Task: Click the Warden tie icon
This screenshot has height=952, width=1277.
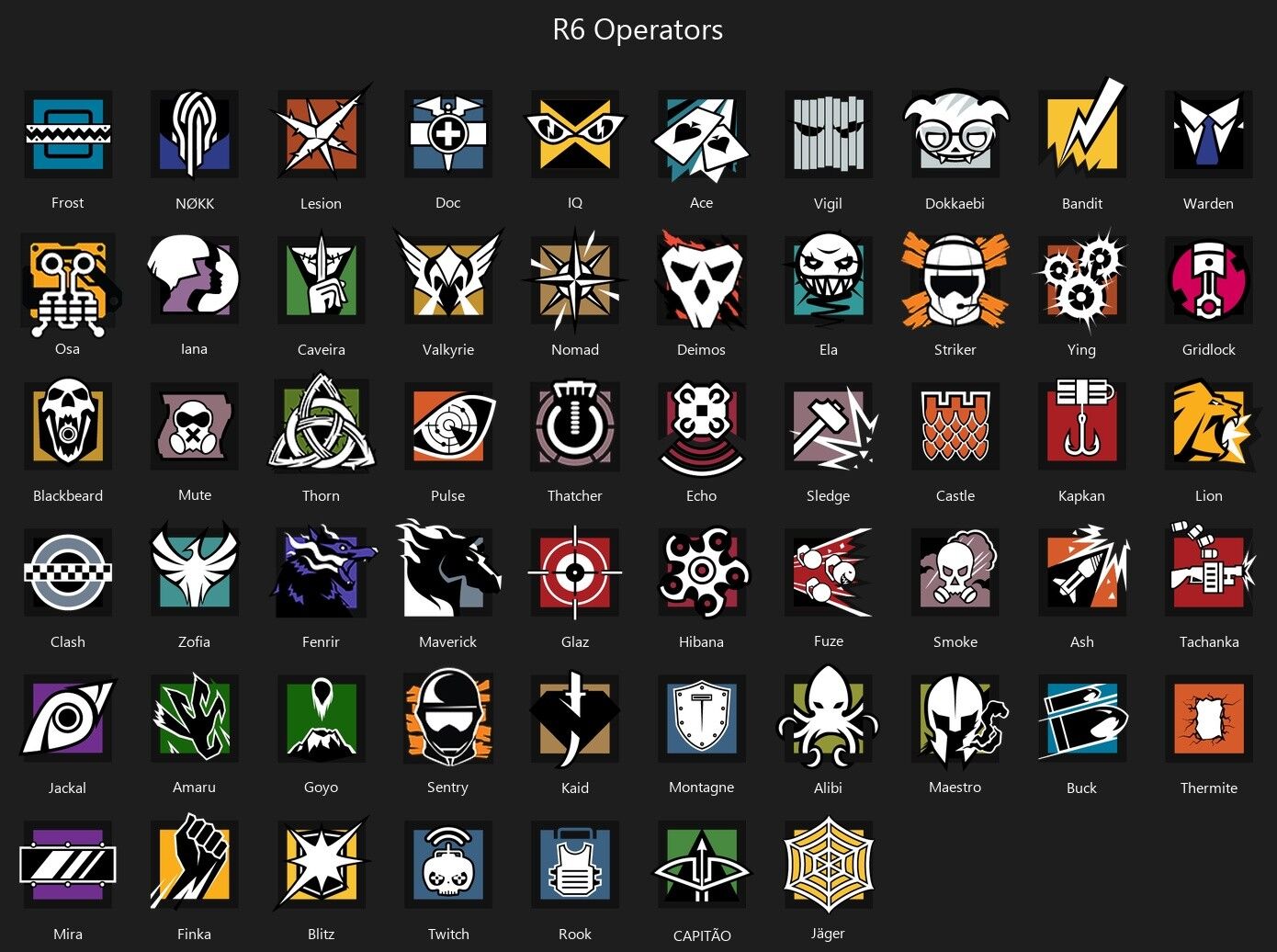Action: tap(1209, 134)
